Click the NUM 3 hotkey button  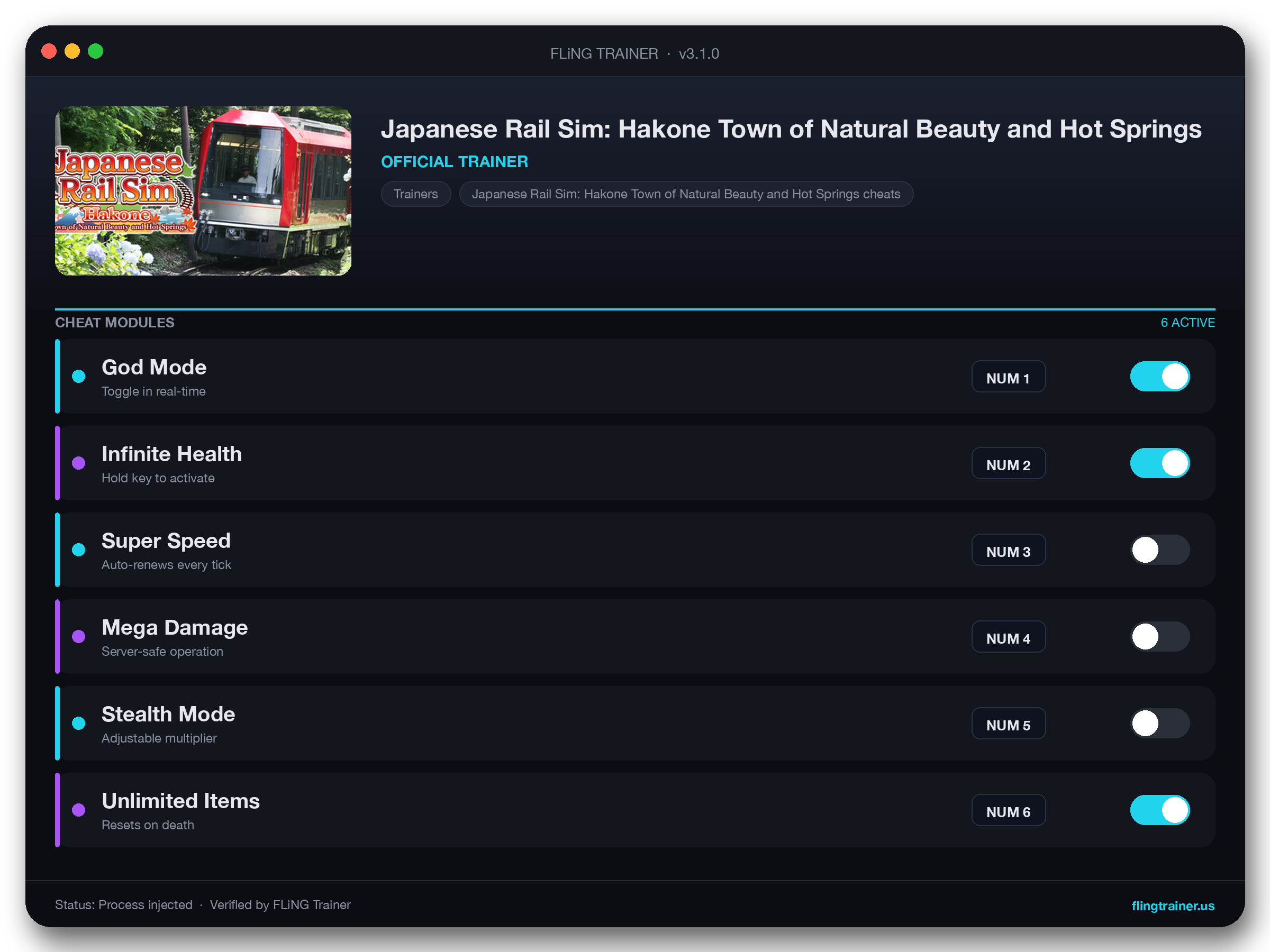[x=1008, y=550]
